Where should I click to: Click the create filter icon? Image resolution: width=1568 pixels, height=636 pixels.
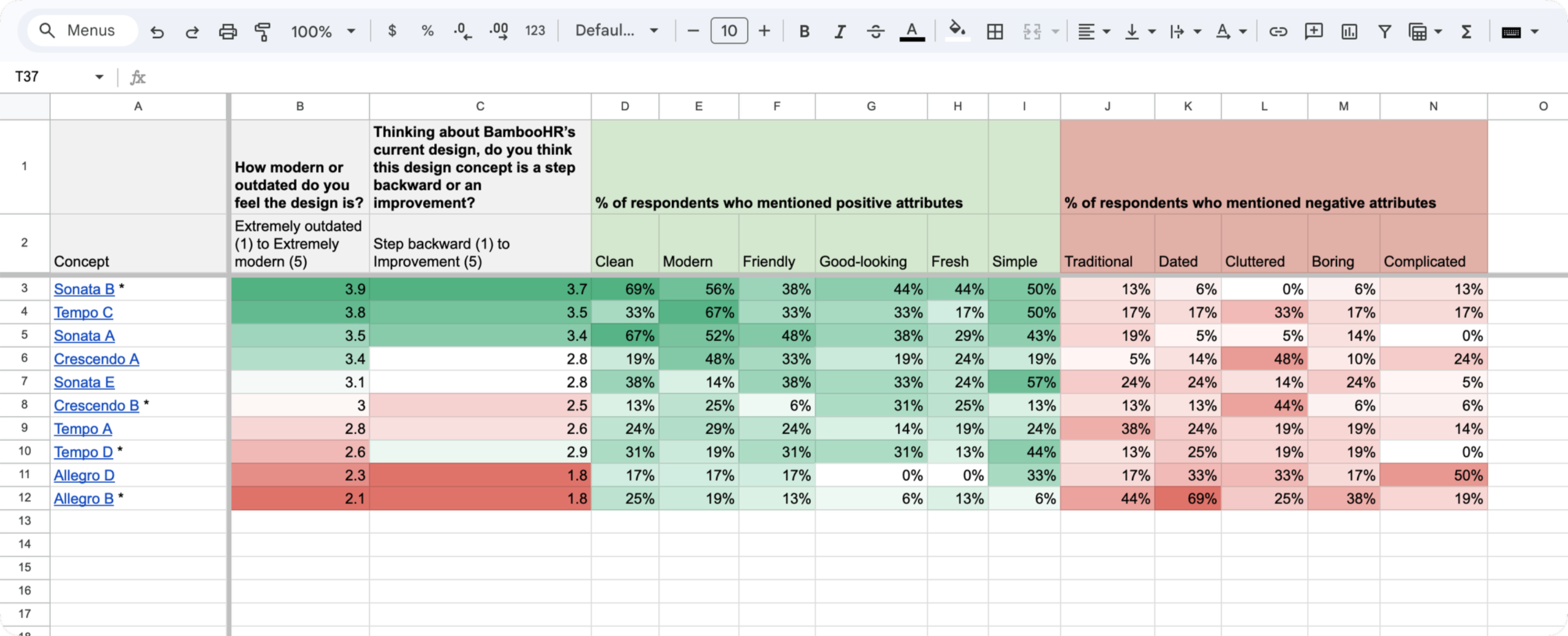click(1384, 31)
